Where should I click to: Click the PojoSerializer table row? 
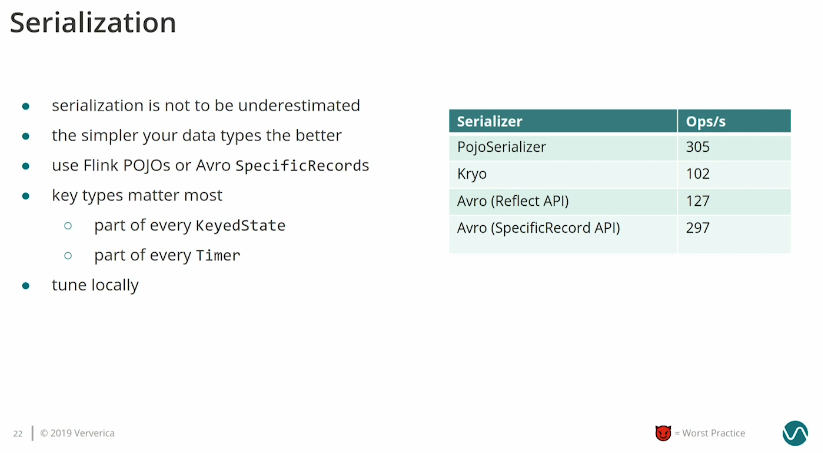pyautogui.click(x=620, y=147)
